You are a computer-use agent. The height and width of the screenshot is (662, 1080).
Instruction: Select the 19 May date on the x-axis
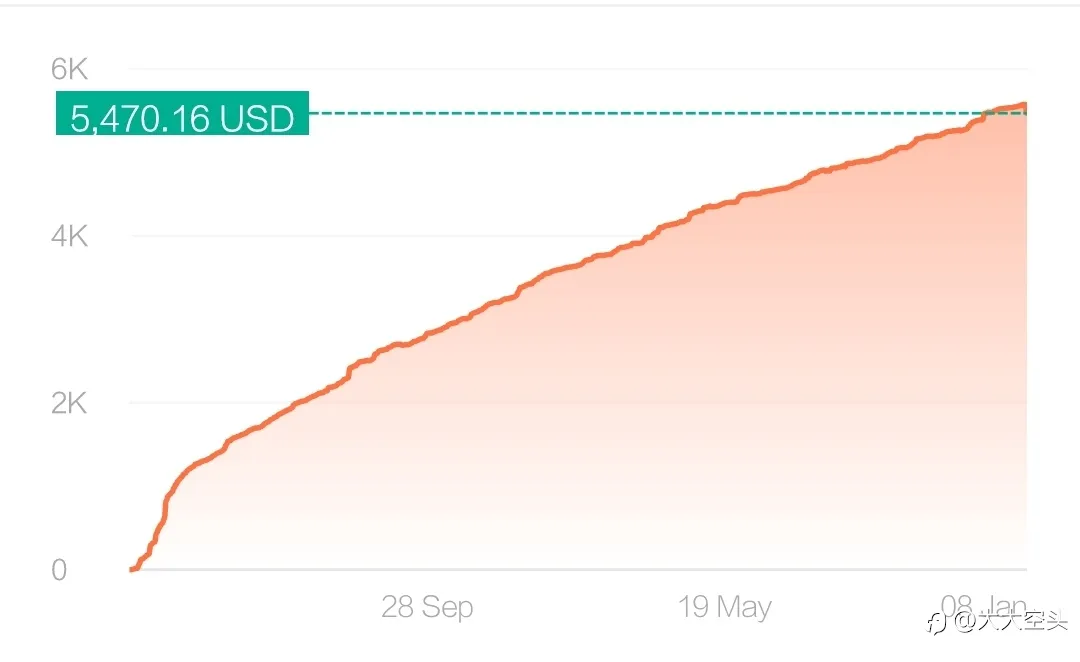(725, 607)
